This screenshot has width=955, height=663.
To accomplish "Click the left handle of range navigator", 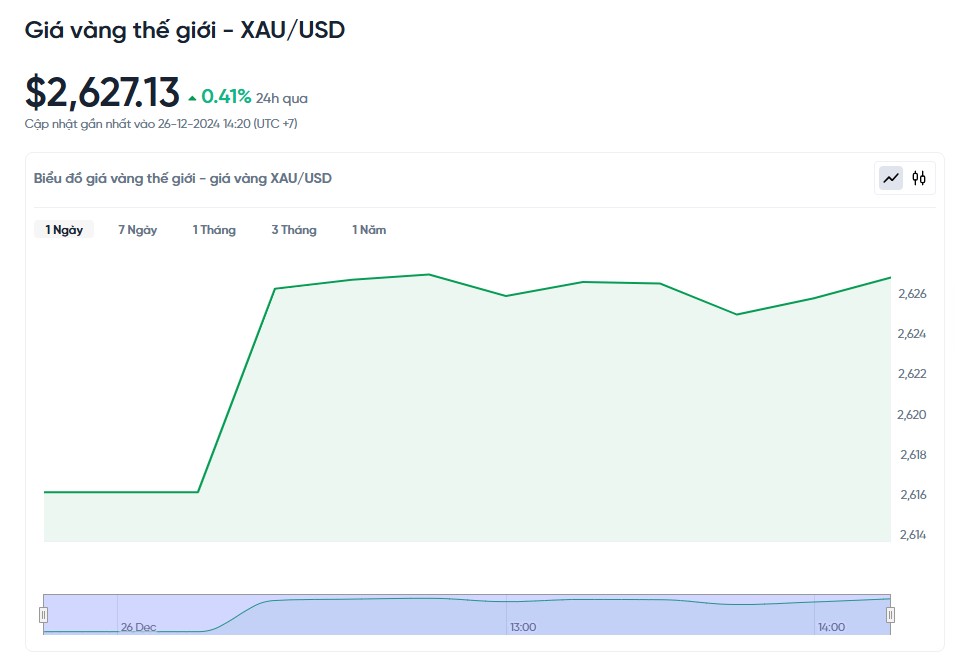I will click(43, 615).
